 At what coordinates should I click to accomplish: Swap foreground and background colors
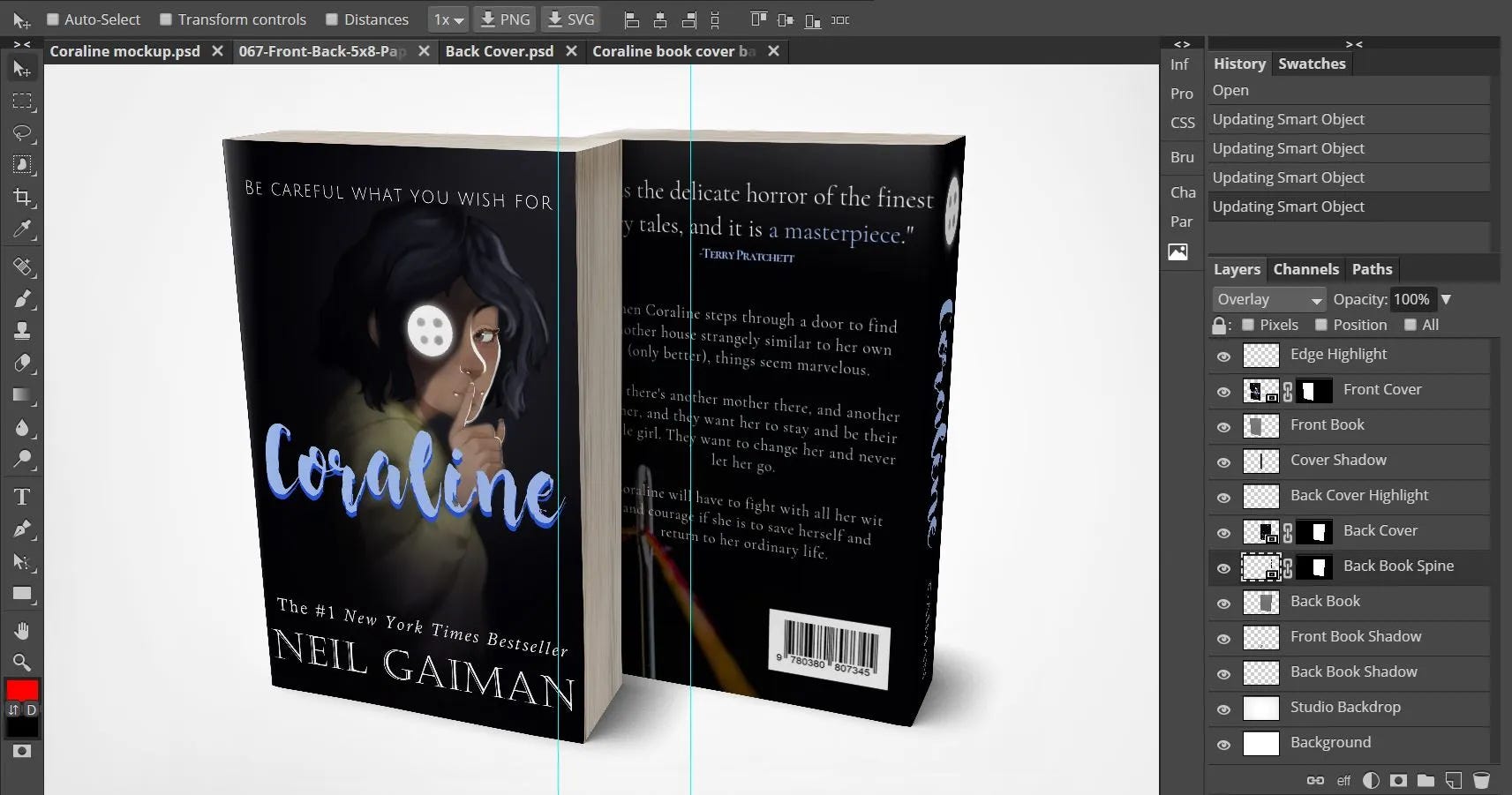coord(13,709)
